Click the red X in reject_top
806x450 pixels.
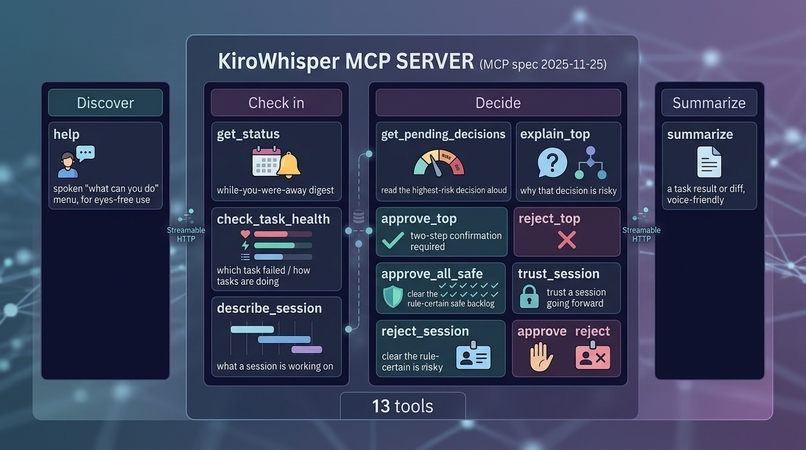pos(566,240)
